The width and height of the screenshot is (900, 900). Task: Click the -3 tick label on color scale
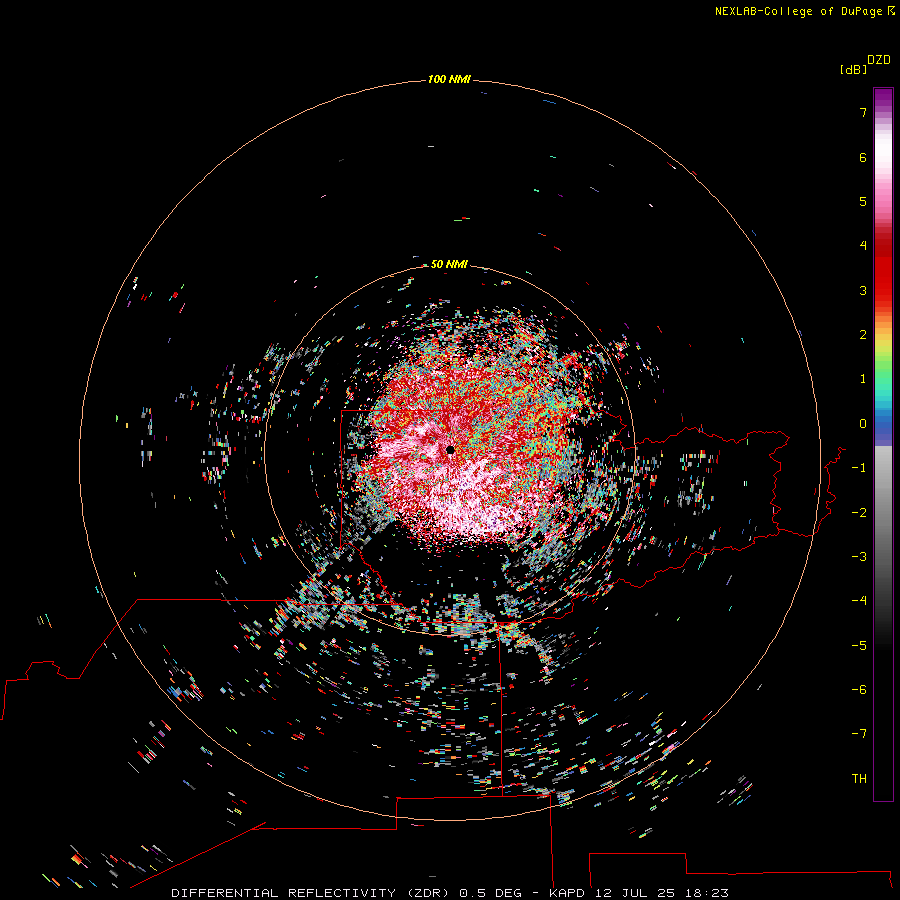(x=859, y=557)
